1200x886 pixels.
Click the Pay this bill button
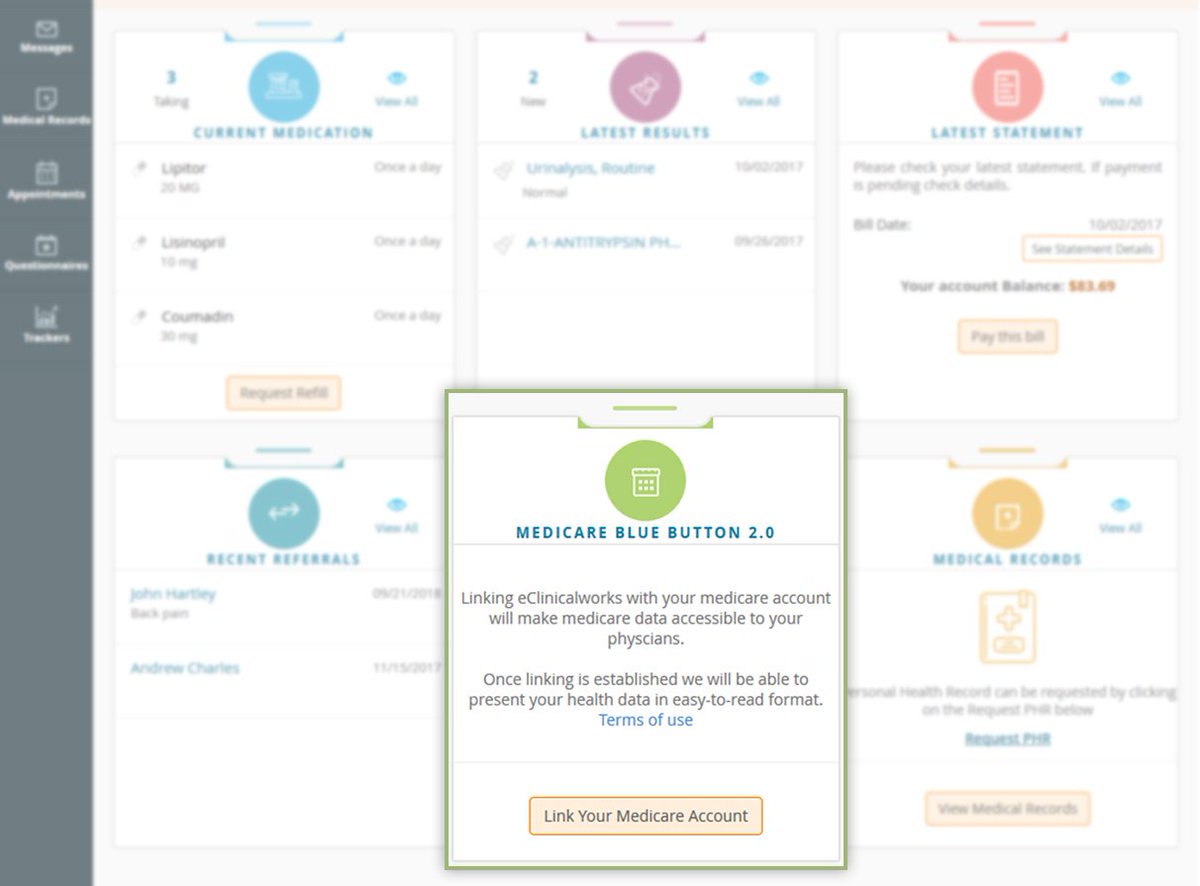point(1007,337)
